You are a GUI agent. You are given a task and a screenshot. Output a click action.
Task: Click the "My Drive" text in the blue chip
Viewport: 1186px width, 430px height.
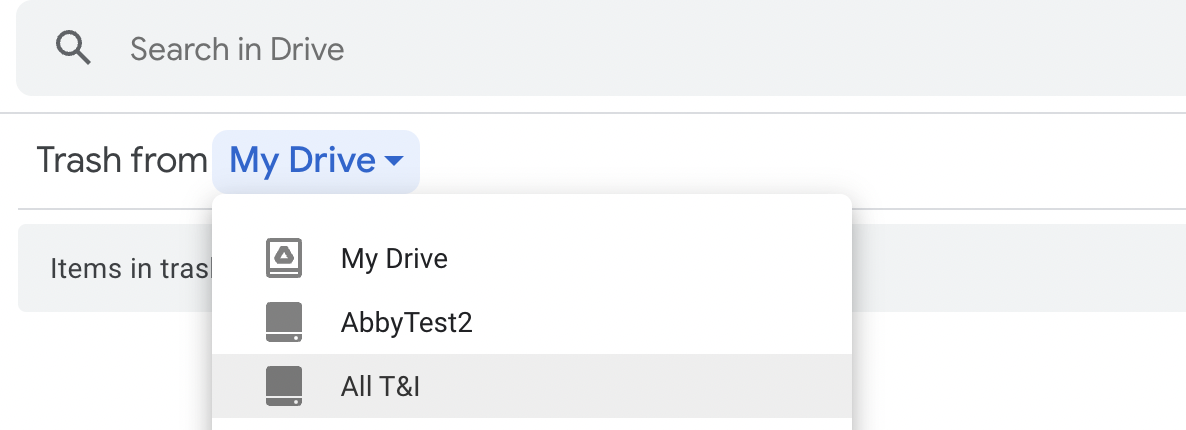pos(302,161)
